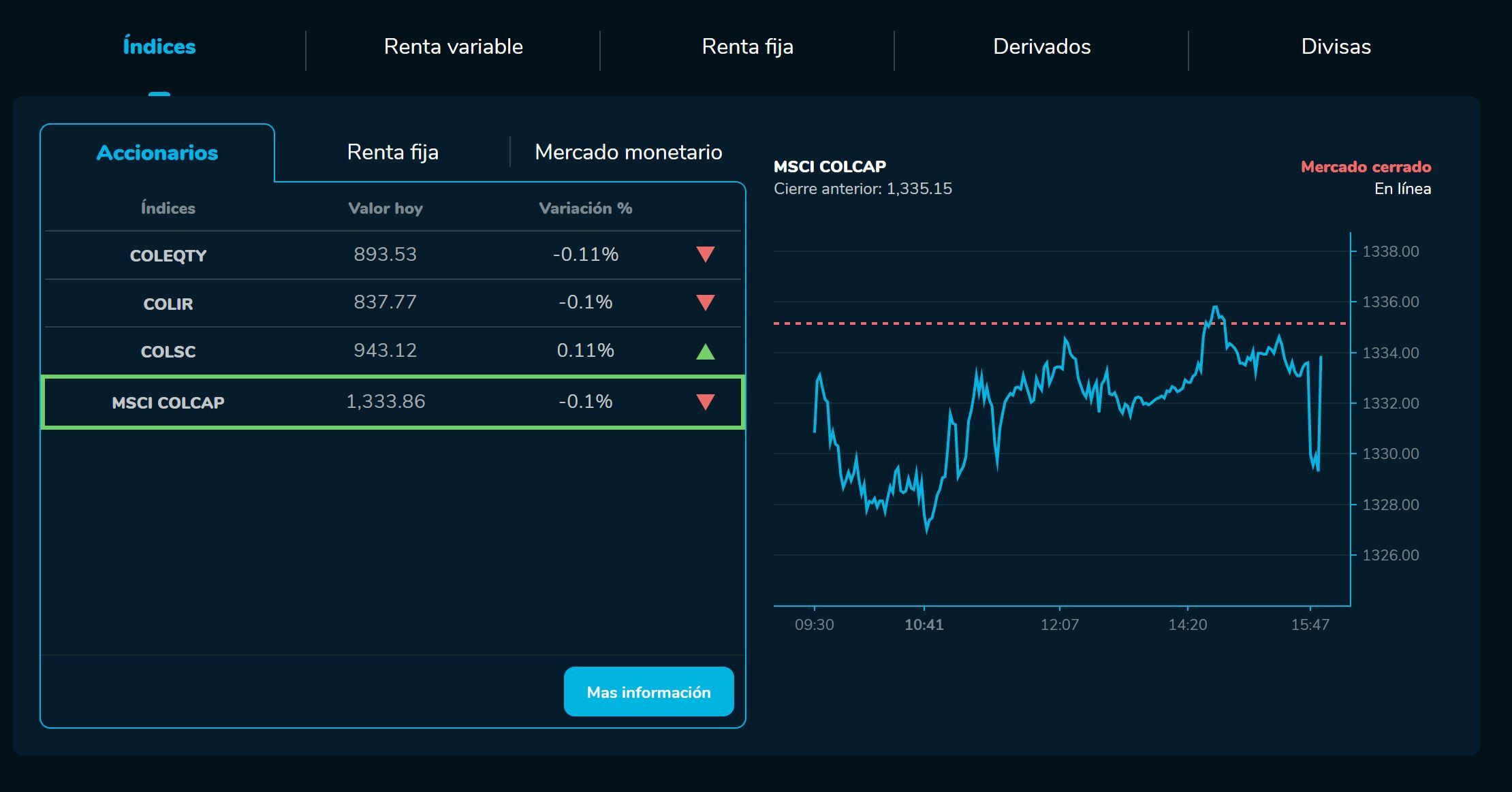The width and height of the screenshot is (1512, 792).
Task: Click the Mercado cerrado status indicator
Action: click(1366, 167)
